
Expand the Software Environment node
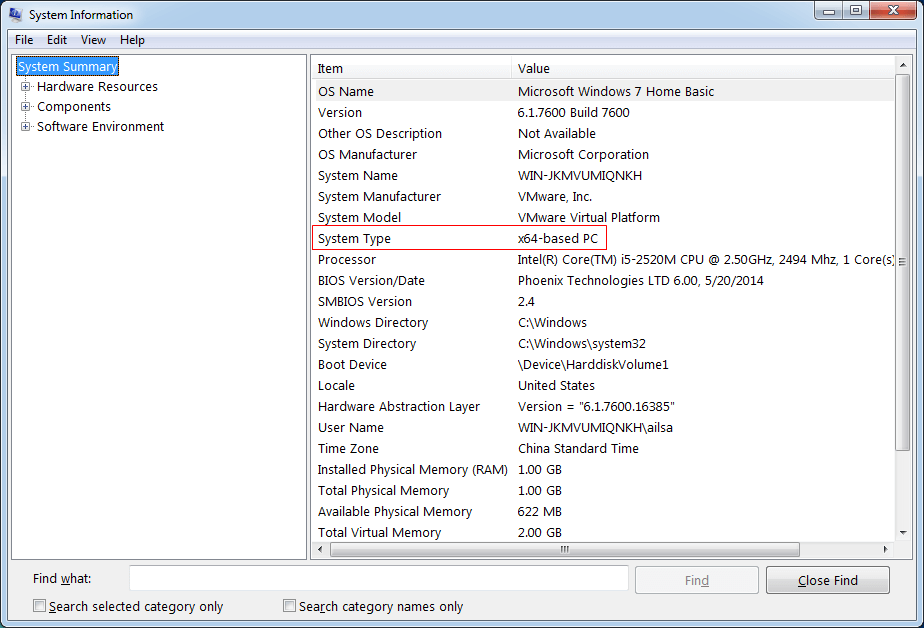25,127
